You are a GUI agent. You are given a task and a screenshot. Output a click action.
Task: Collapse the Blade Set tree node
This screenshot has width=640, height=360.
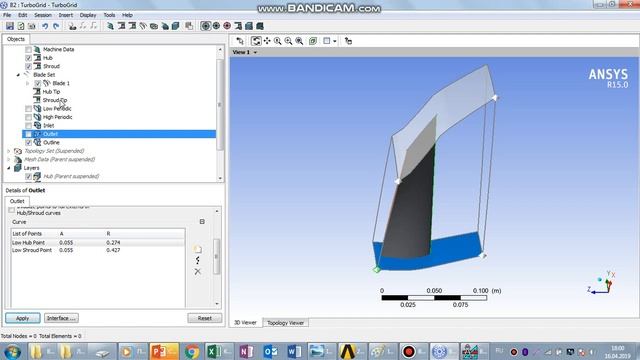pos(18,75)
